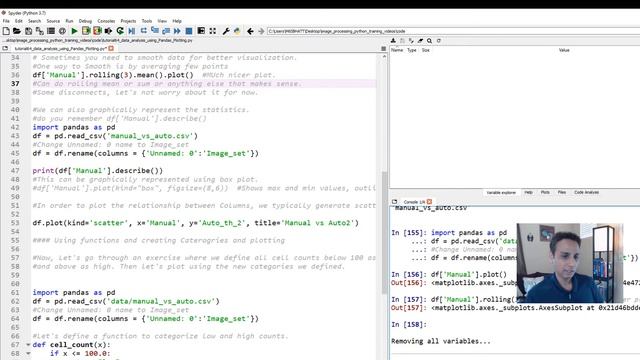The image size is (640, 360).
Task: Open the Search menu
Action: 34,21
